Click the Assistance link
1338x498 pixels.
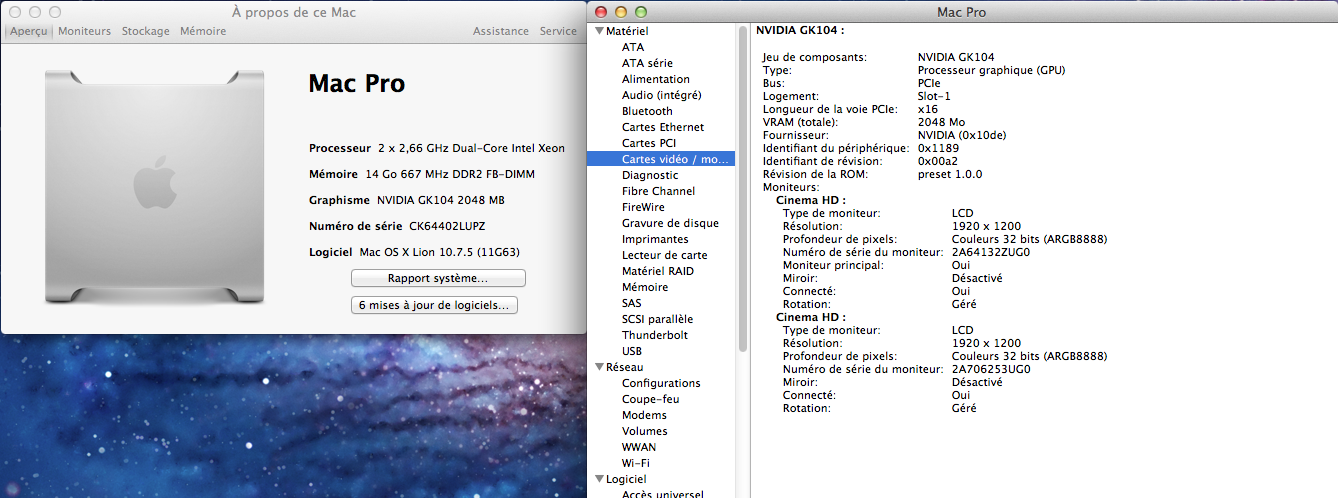click(501, 31)
